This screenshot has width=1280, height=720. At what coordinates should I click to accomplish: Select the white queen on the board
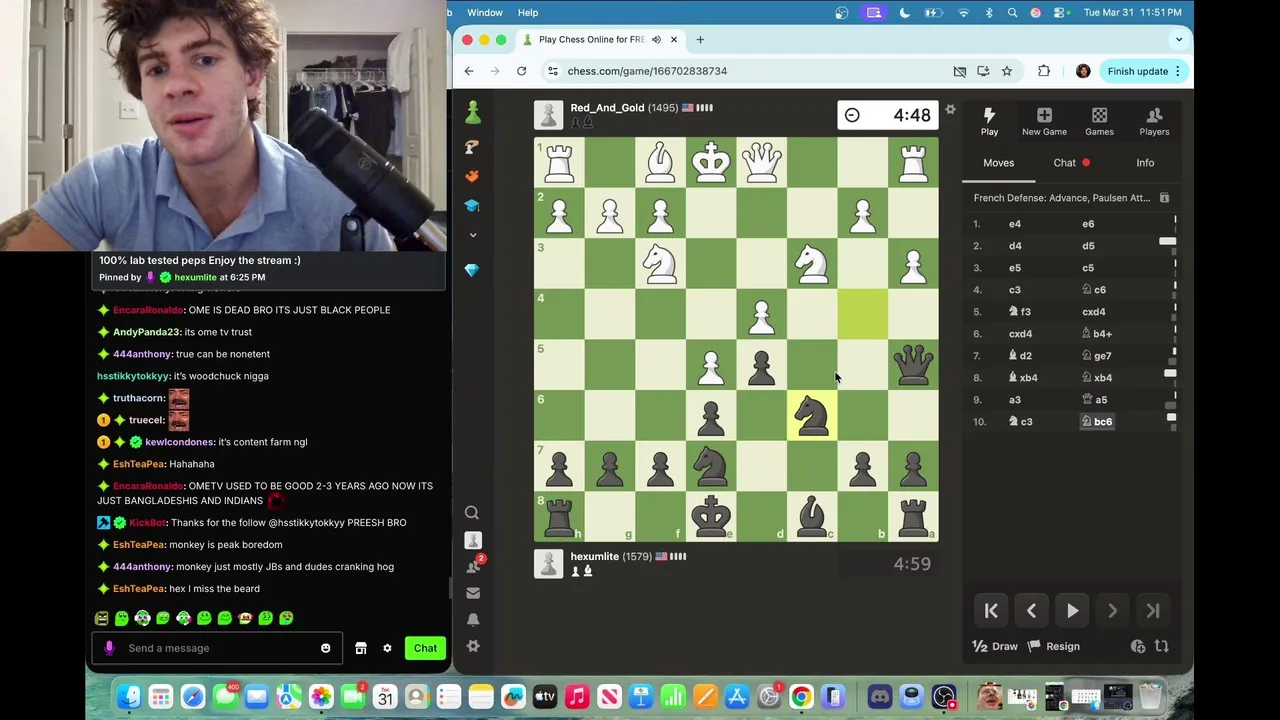pos(762,162)
